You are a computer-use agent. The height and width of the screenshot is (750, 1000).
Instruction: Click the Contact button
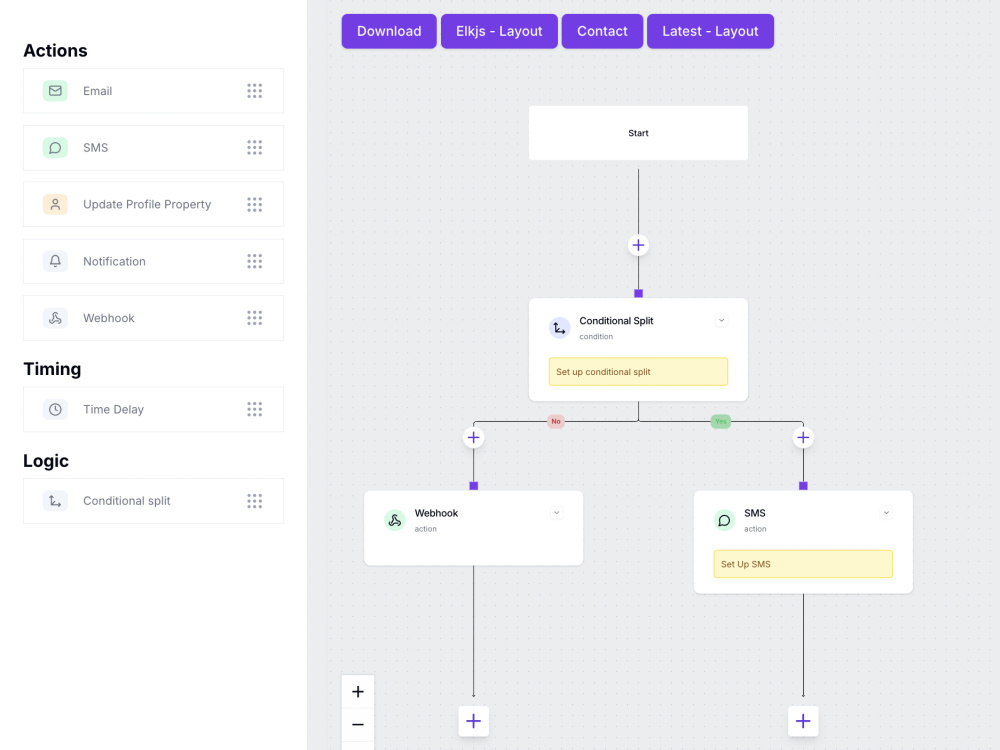(x=602, y=31)
